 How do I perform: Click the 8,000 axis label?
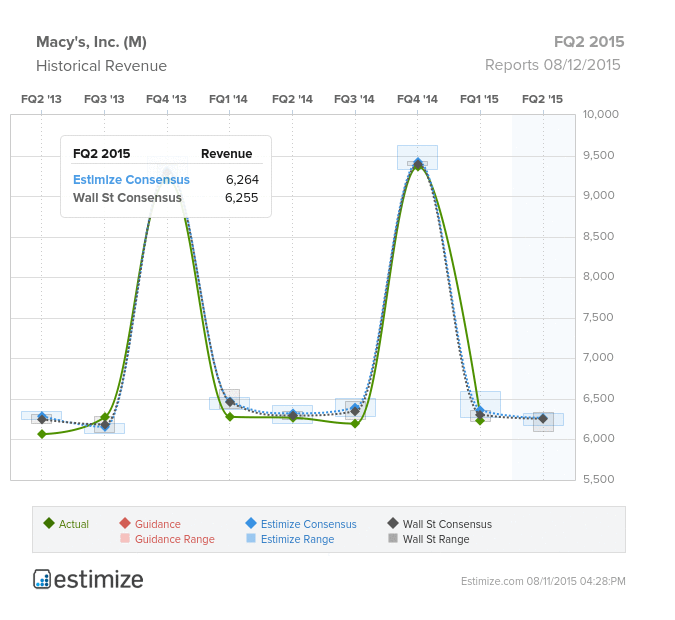point(598,276)
